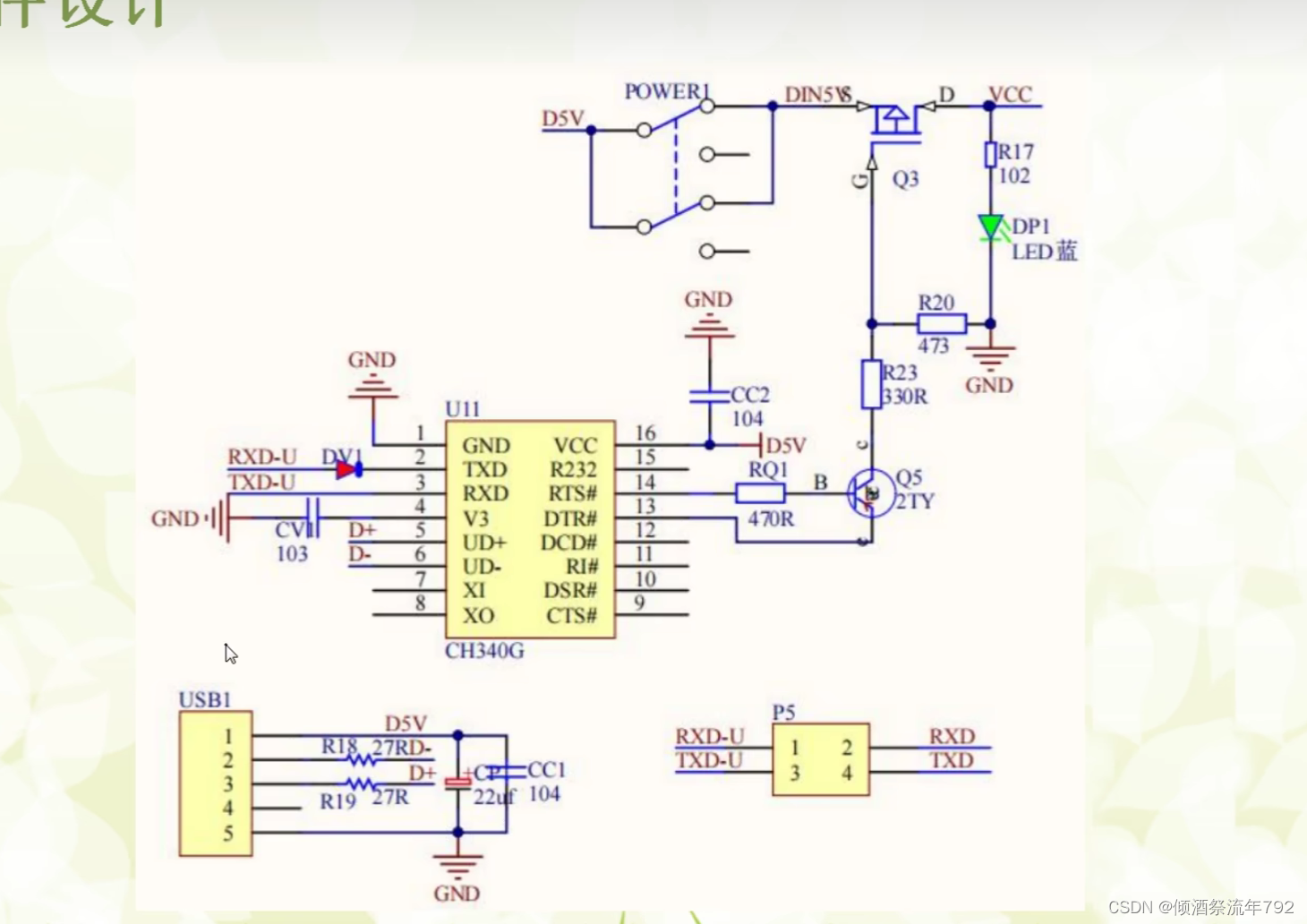
Task: Select the RQ1 resistor symbol
Action: 760,492
